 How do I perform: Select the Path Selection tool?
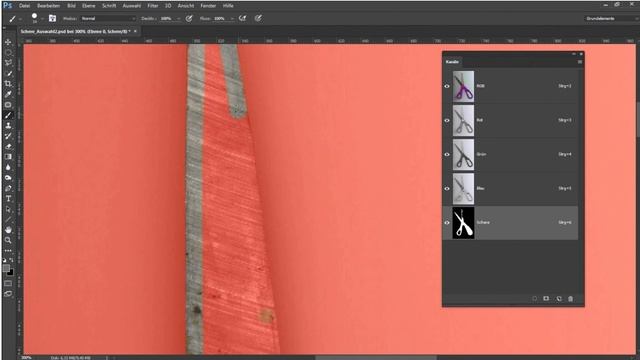8,209
